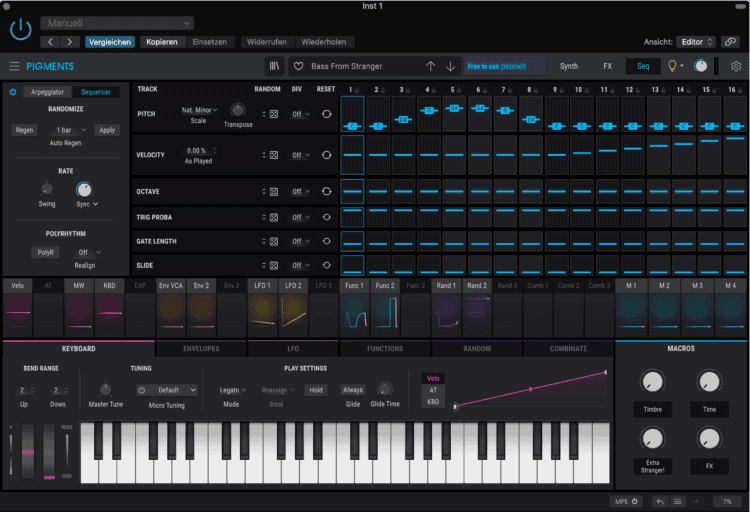The width and height of the screenshot is (750, 512).
Task: Open Pitch track Div Off dropdown
Action: pos(301,114)
